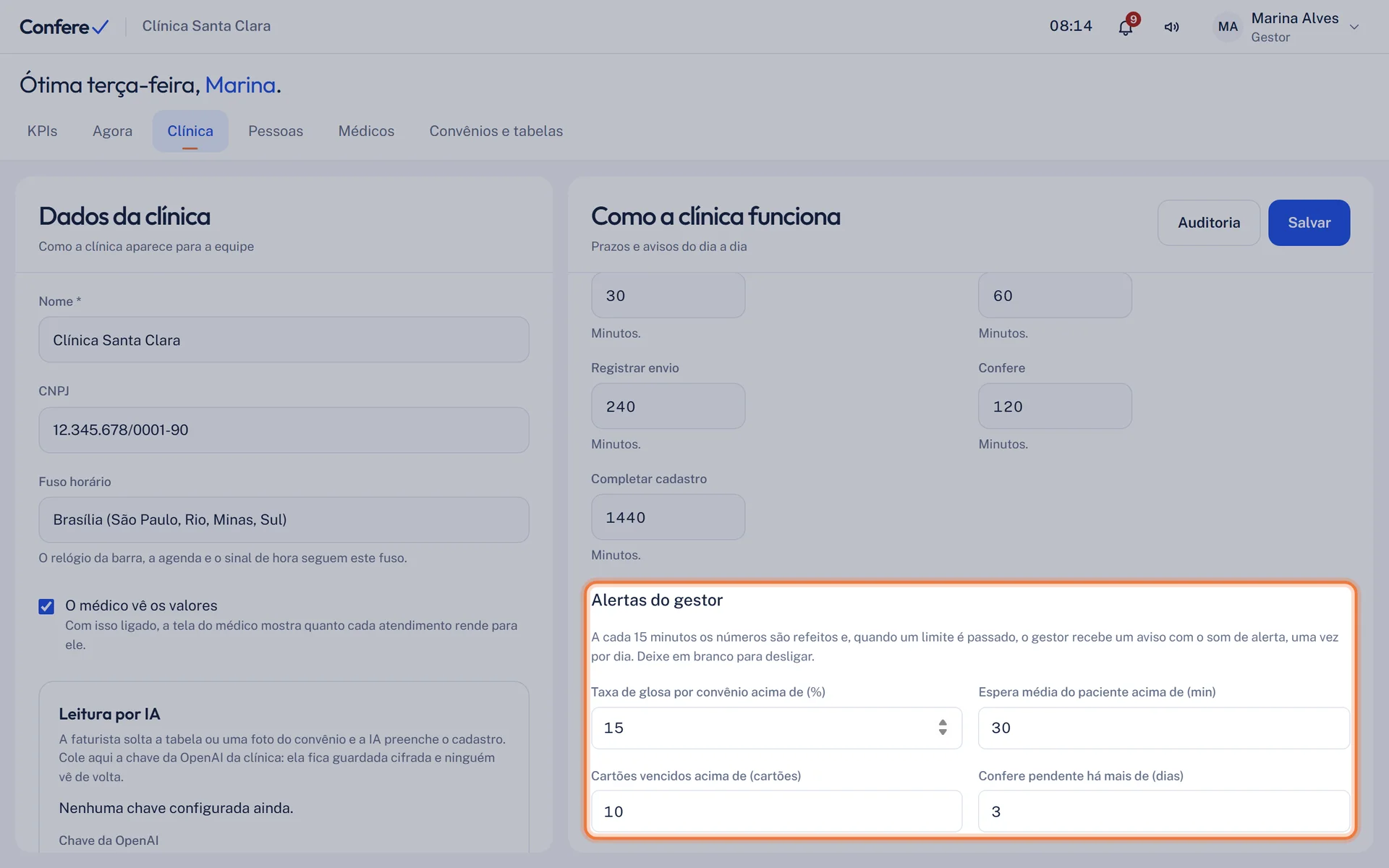The height and width of the screenshot is (868, 1389).
Task: Click the Confere logo
Action: [x=64, y=27]
